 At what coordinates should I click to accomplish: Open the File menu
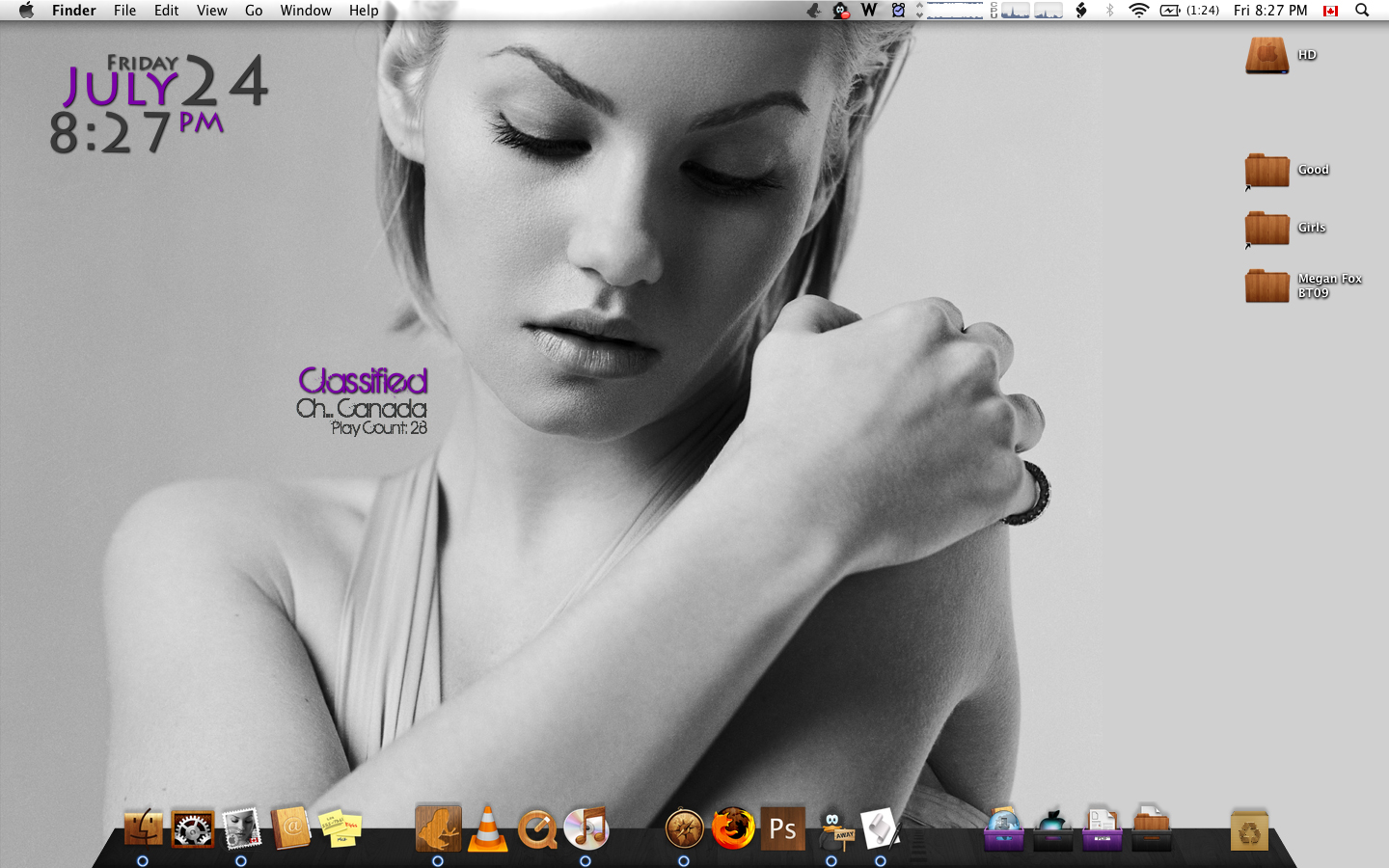[x=124, y=11]
